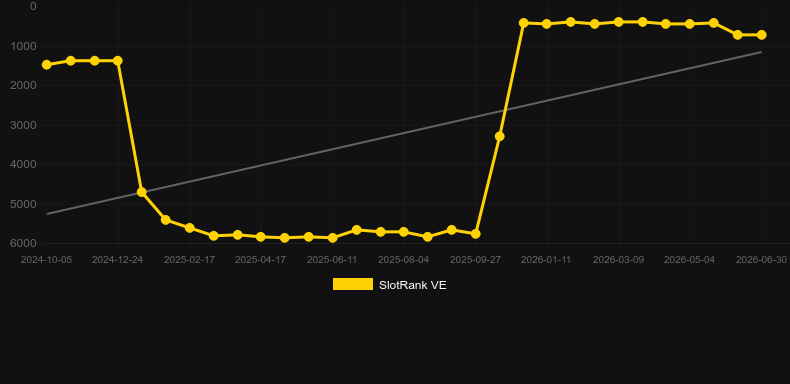Toggle the SlotRank VE legend label
The height and width of the screenshot is (384, 790).
click(413, 285)
